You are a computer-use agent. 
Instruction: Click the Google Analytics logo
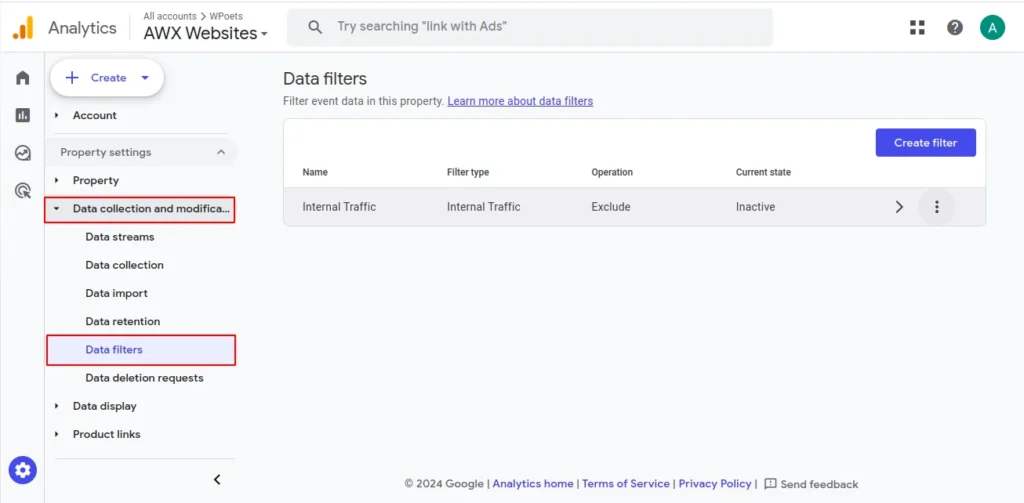click(23, 27)
